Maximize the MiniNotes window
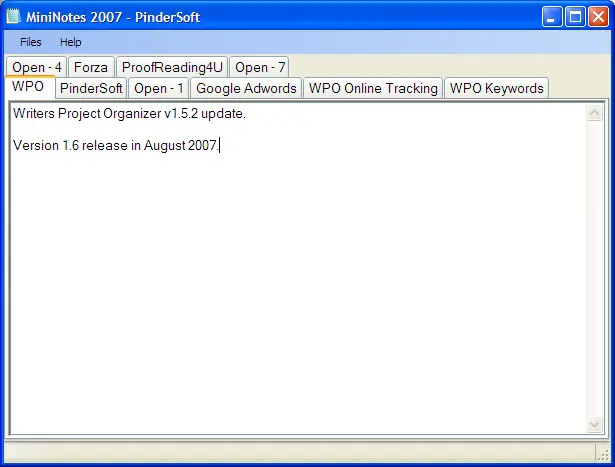Image resolution: width=615 pixels, height=467 pixels. point(575,17)
